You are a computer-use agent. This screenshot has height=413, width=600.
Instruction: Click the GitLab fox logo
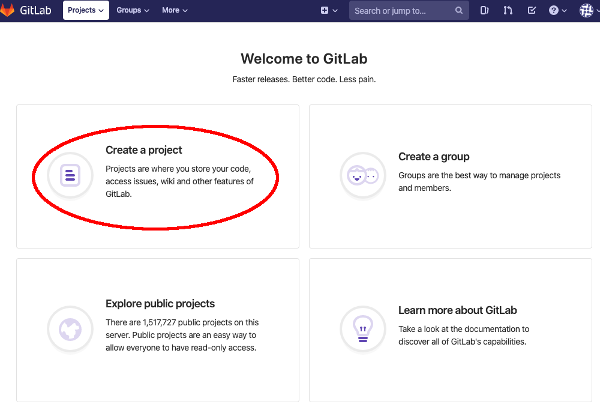(7, 10)
